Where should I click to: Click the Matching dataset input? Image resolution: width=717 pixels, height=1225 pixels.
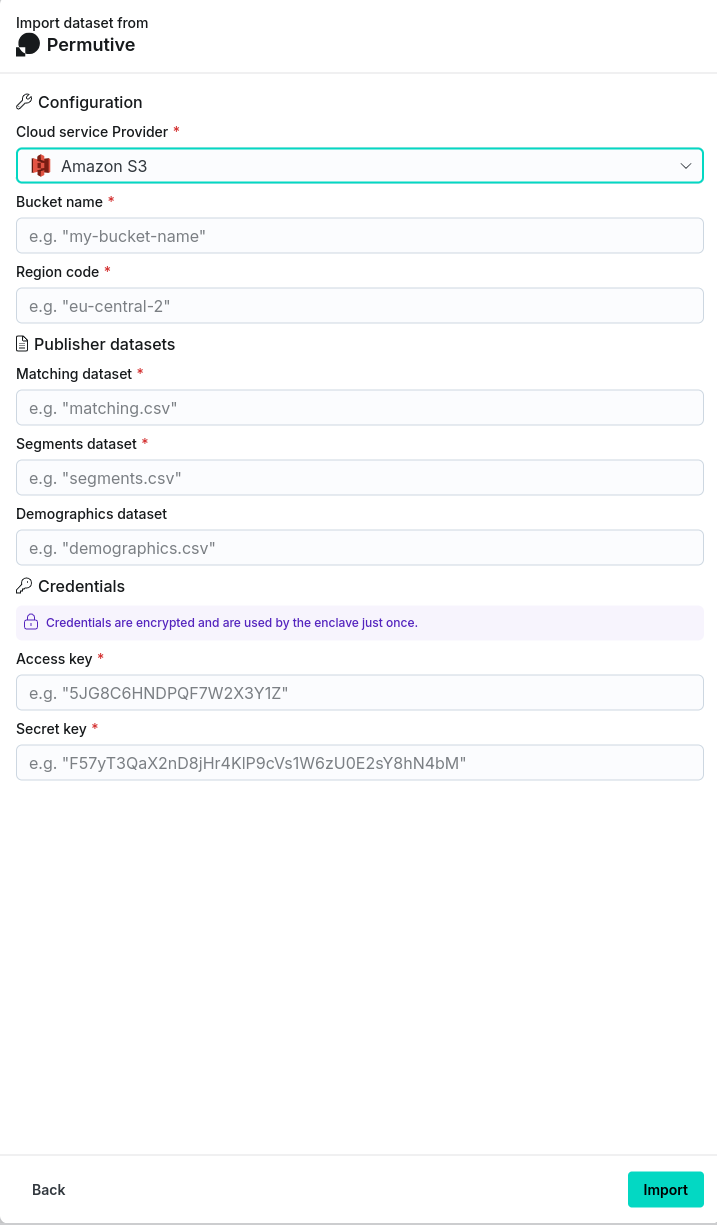pos(360,408)
